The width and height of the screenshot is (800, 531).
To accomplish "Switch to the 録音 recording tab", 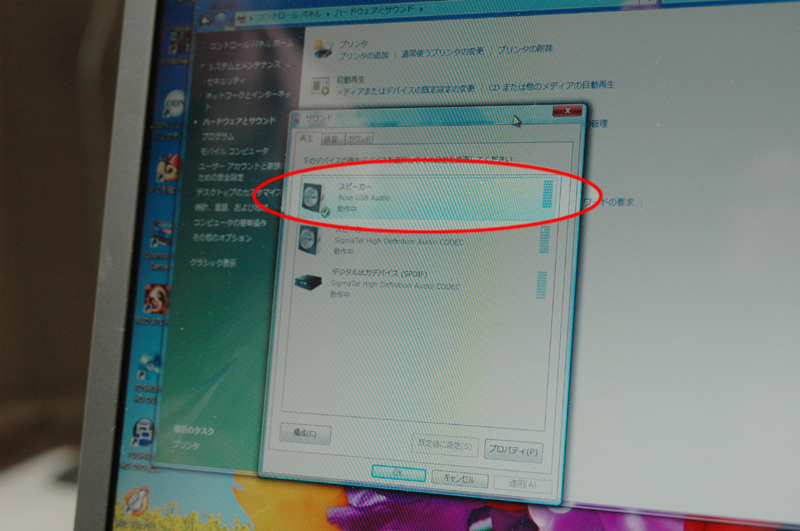I will [332, 139].
